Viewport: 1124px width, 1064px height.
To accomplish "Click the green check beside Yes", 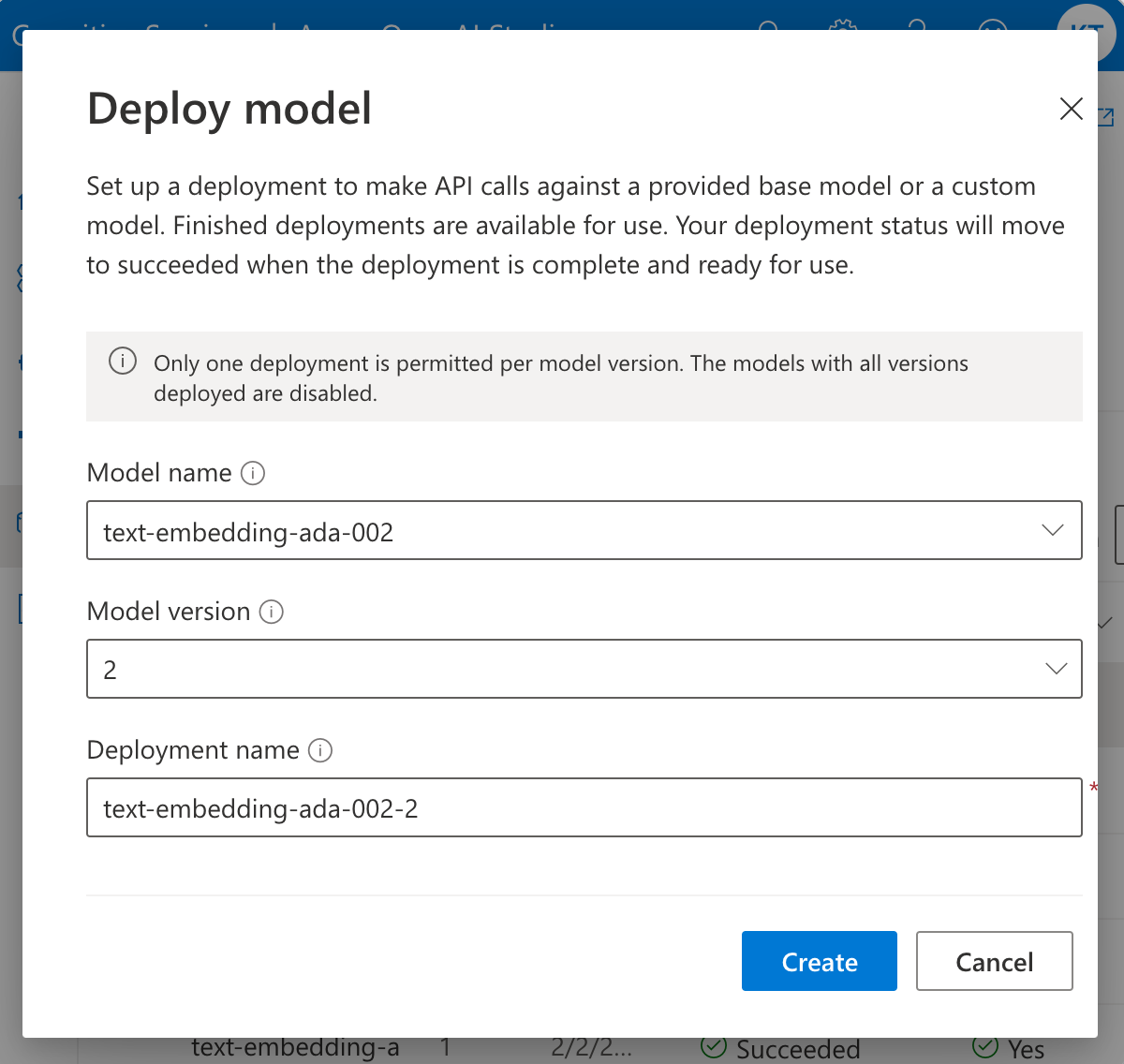I will pyautogui.click(x=986, y=1049).
